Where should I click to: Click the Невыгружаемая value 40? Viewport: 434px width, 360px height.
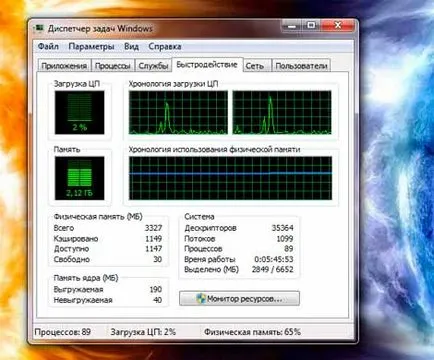158,300
